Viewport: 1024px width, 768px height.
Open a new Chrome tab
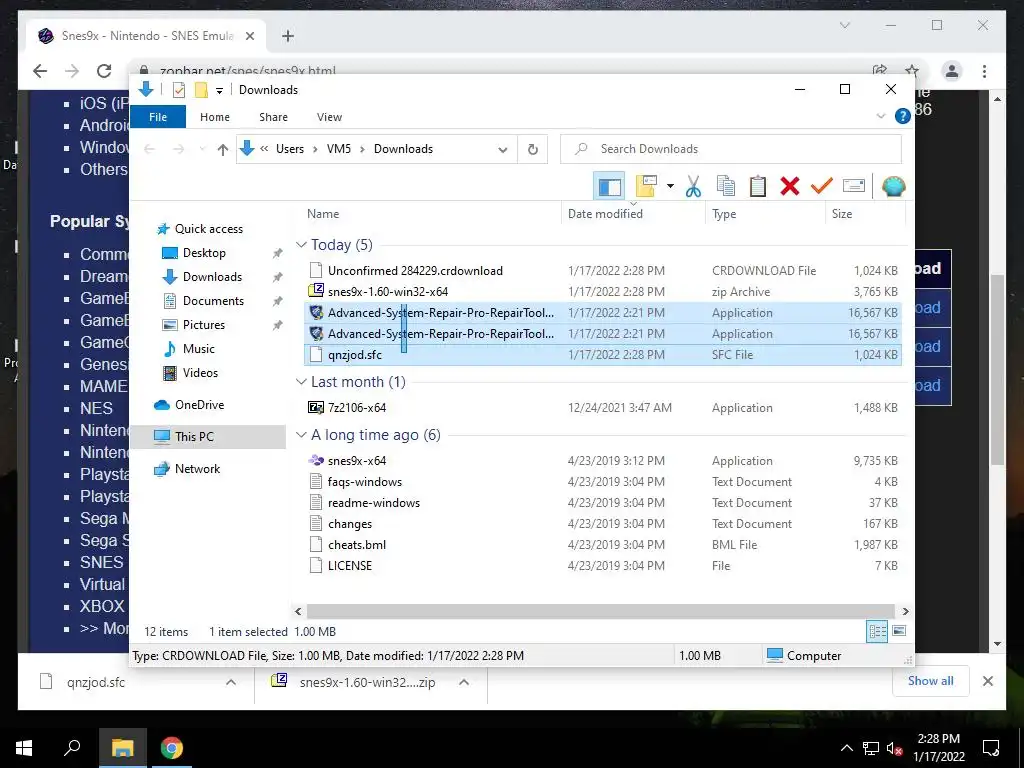click(x=288, y=36)
